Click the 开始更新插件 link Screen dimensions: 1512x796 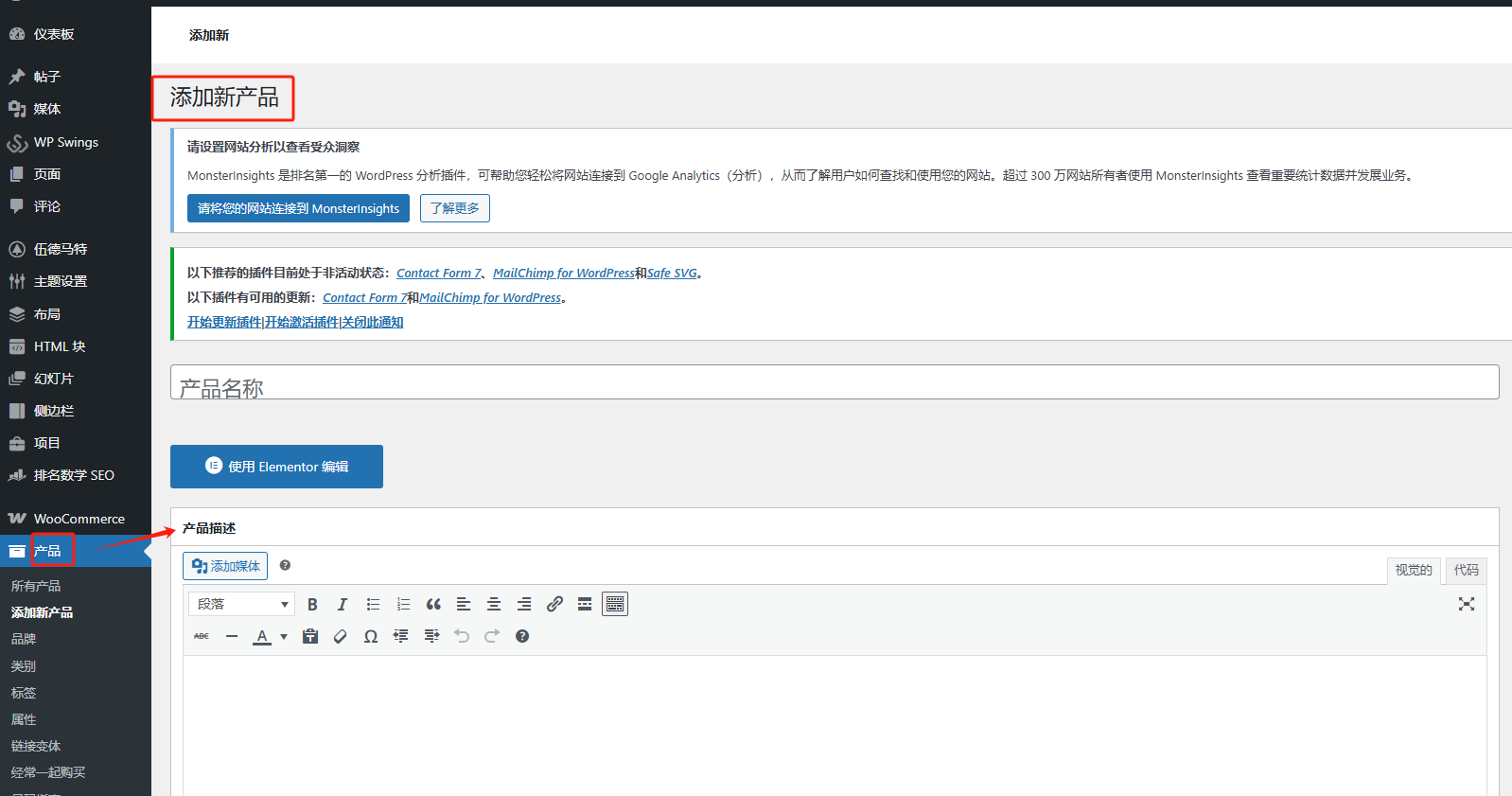point(224,322)
